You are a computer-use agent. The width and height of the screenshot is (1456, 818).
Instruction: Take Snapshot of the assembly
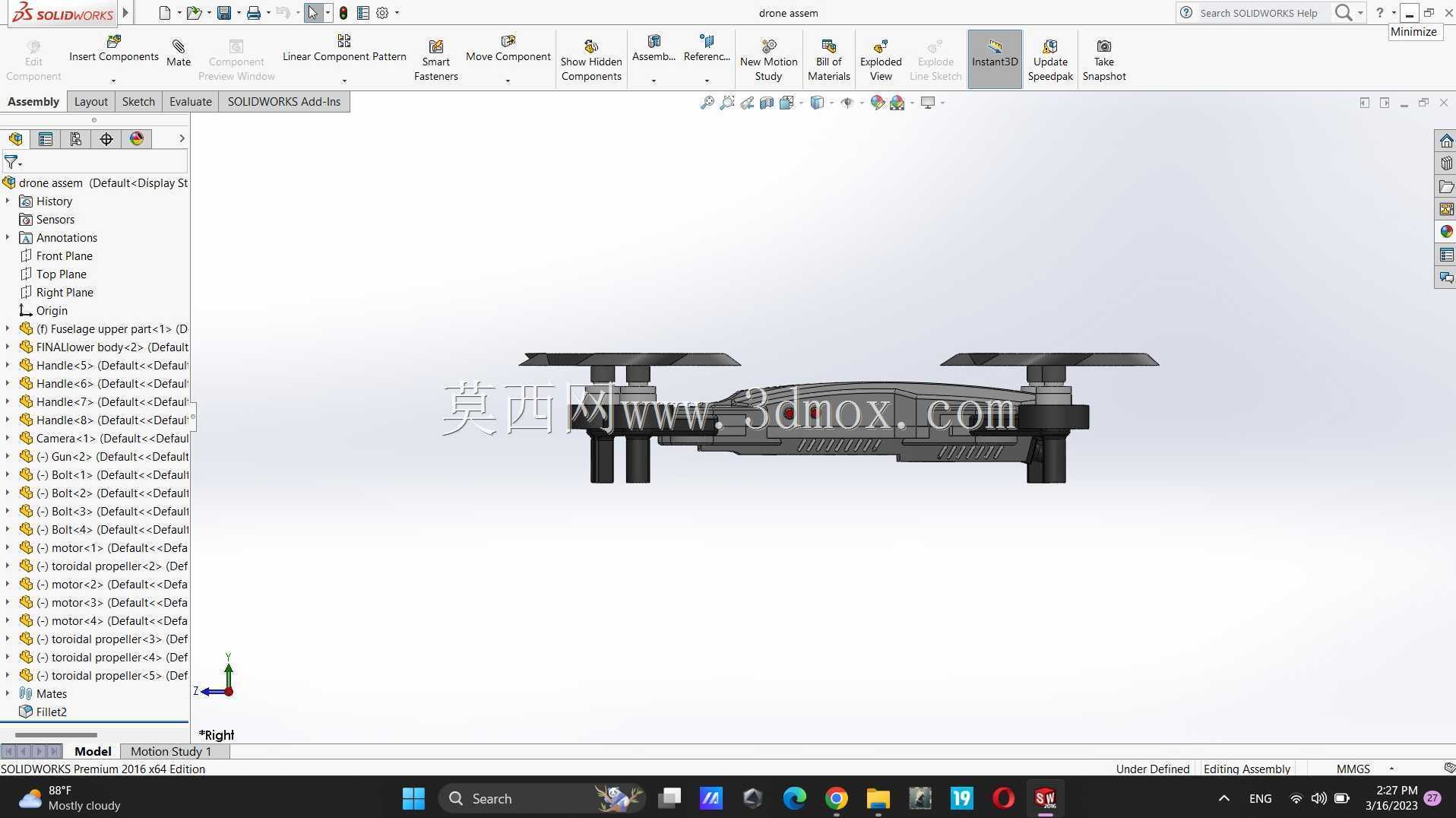[x=1104, y=61]
